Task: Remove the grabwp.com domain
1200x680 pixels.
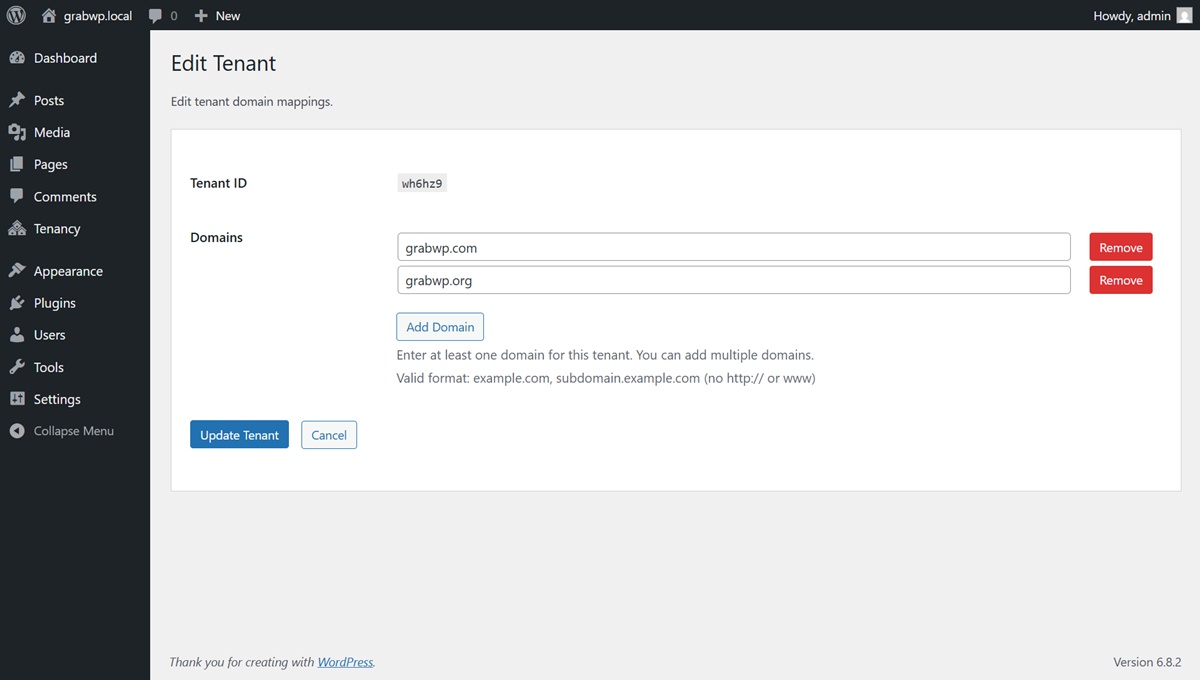Action: [x=1121, y=247]
